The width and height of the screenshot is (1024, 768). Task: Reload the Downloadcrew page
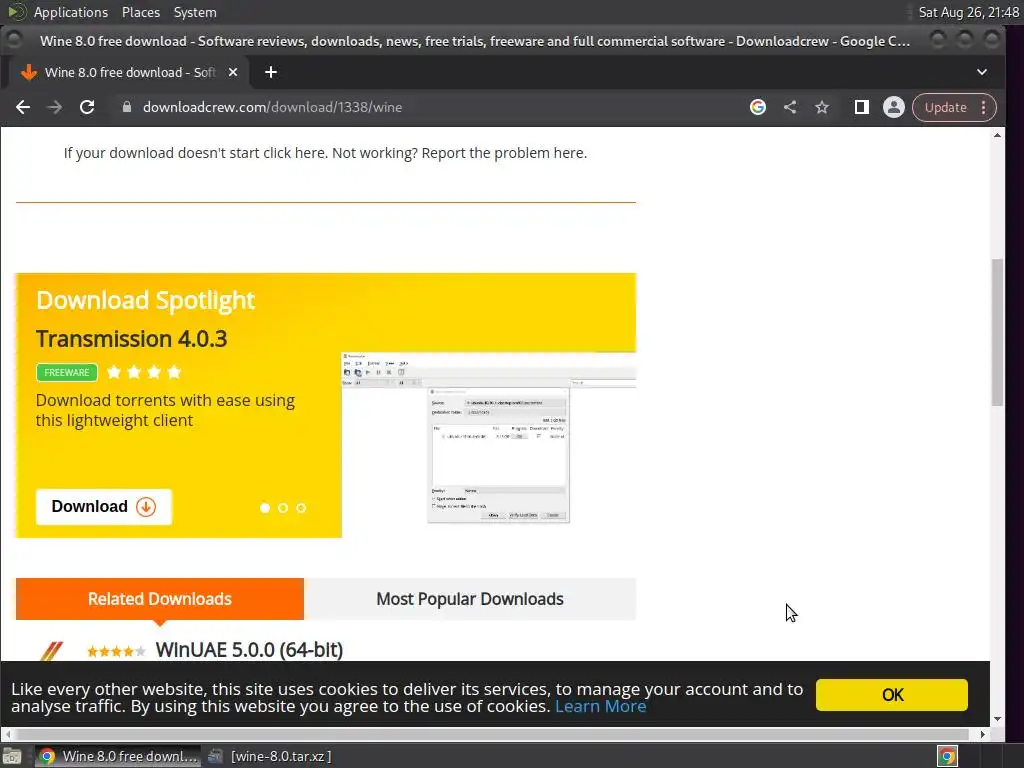[x=87, y=107]
